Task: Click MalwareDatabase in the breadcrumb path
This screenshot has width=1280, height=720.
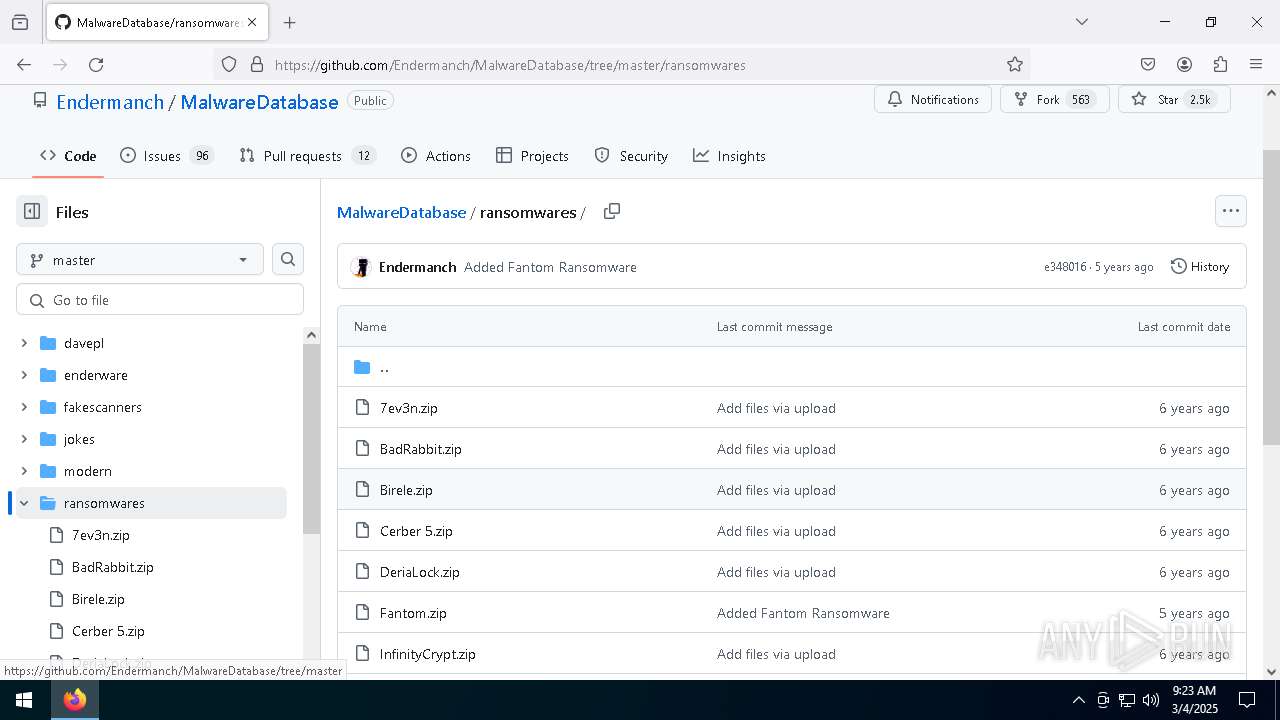Action: point(401,212)
